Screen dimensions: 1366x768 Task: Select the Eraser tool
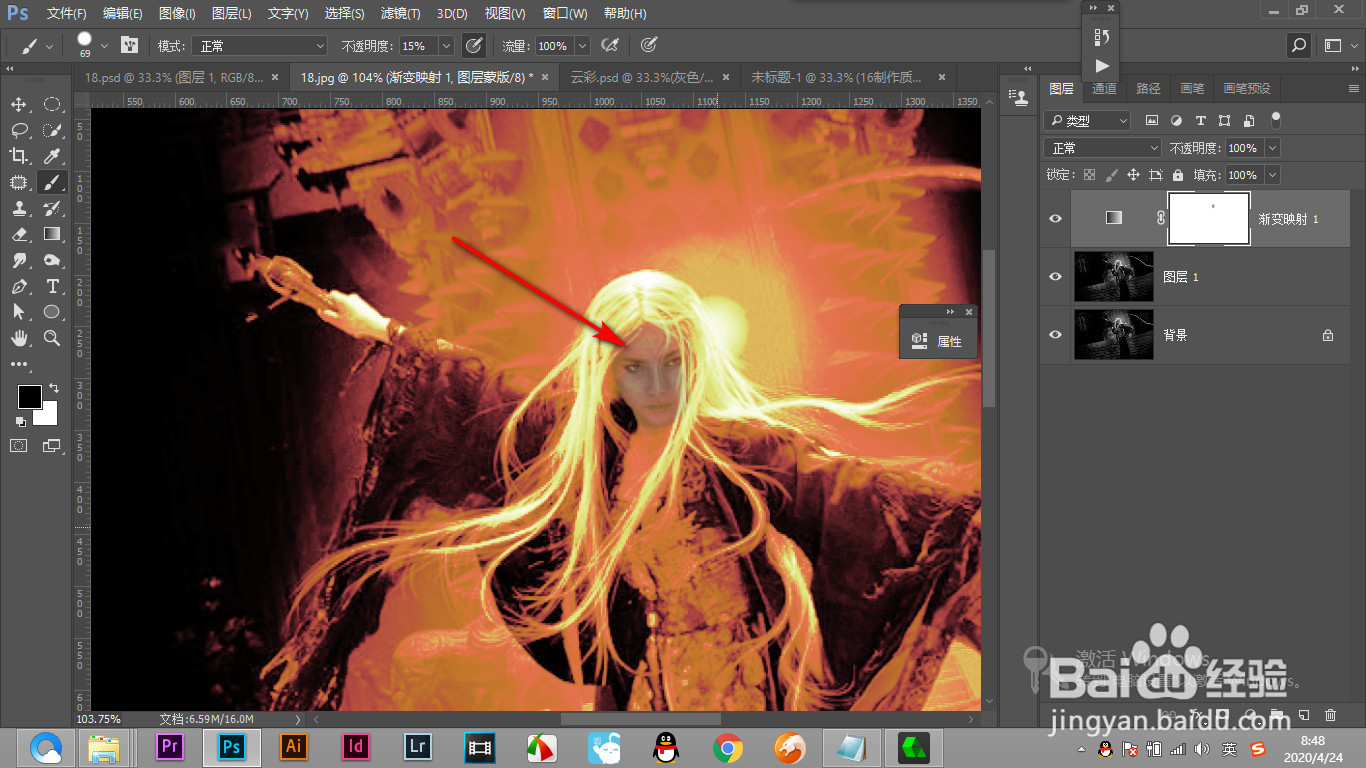(x=18, y=234)
